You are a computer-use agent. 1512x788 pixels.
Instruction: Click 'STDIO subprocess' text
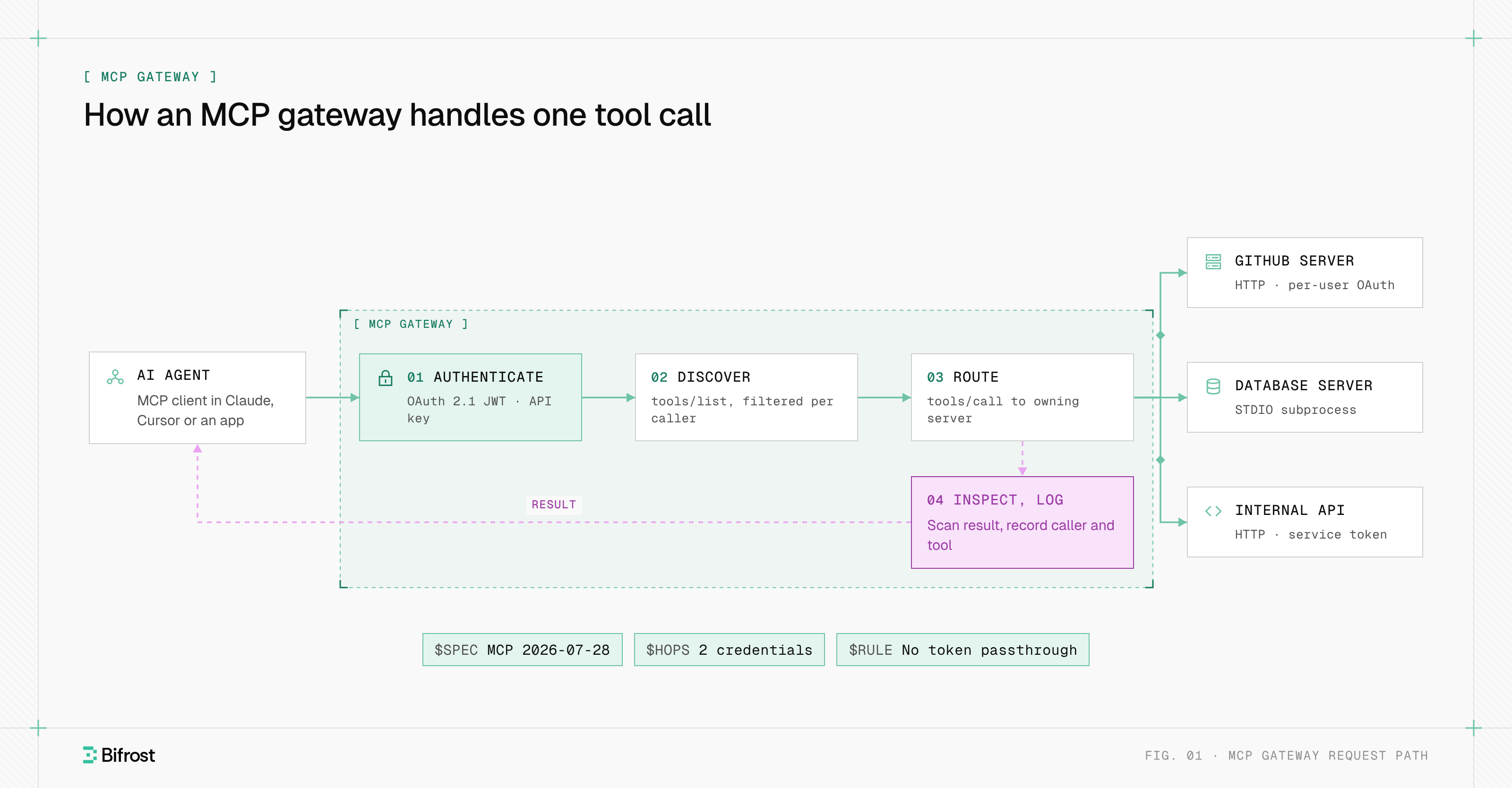(x=1296, y=410)
